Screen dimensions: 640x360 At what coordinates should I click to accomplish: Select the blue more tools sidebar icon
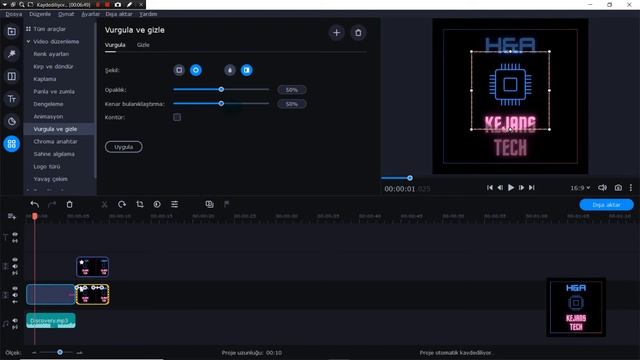click(11, 144)
